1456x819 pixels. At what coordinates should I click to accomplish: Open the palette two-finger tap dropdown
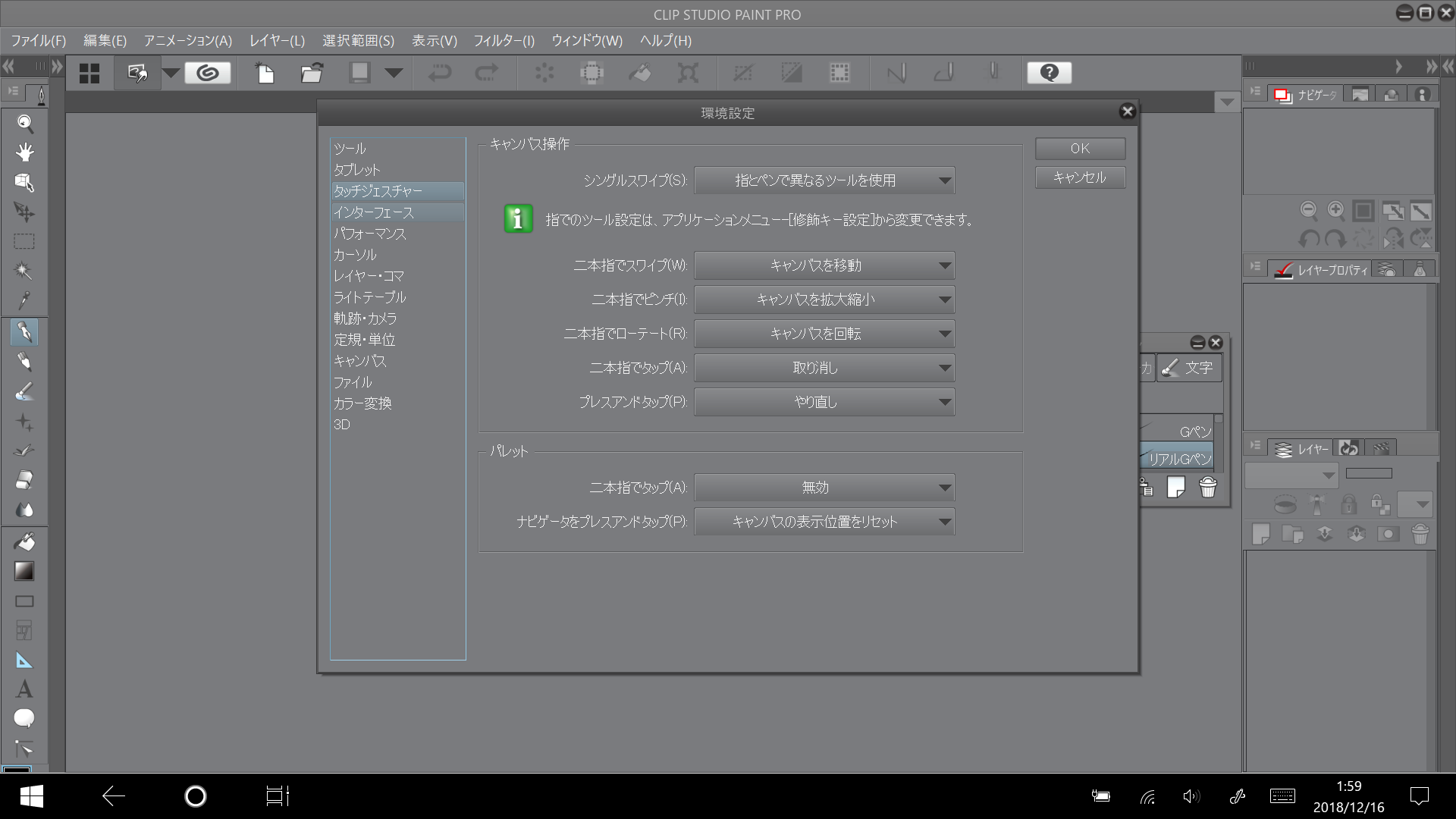coord(824,488)
